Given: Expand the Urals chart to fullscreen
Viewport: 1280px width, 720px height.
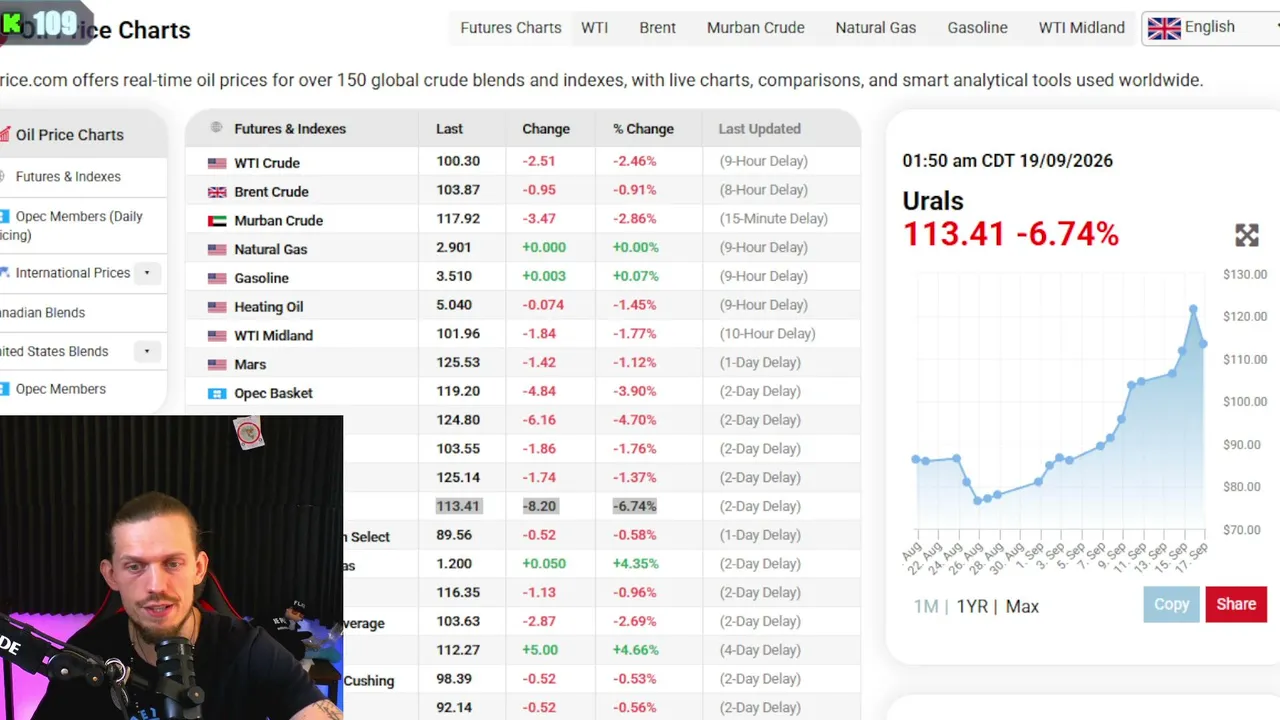Looking at the screenshot, I should click(x=1246, y=235).
